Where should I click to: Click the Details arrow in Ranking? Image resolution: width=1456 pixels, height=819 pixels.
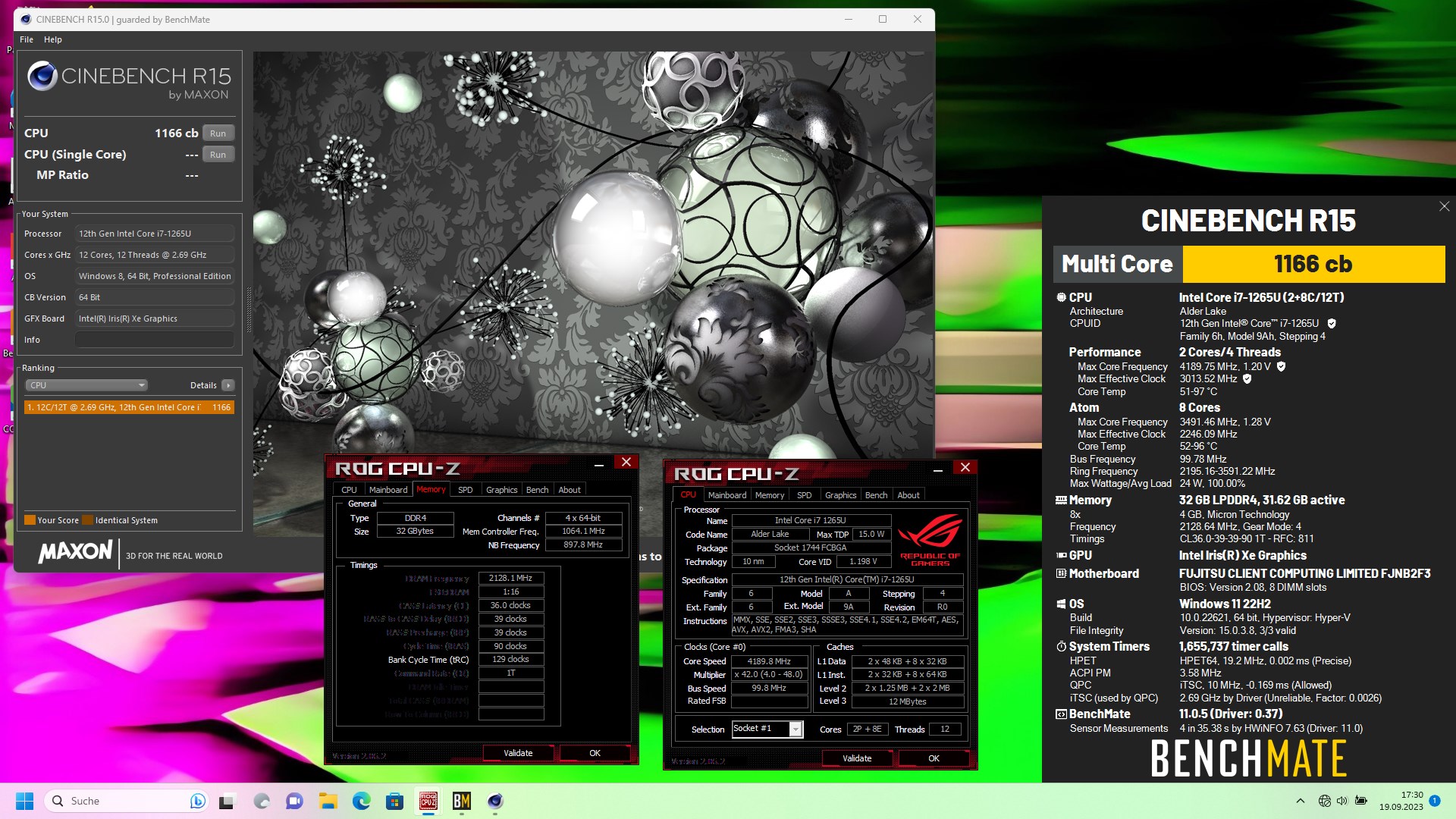coord(228,385)
